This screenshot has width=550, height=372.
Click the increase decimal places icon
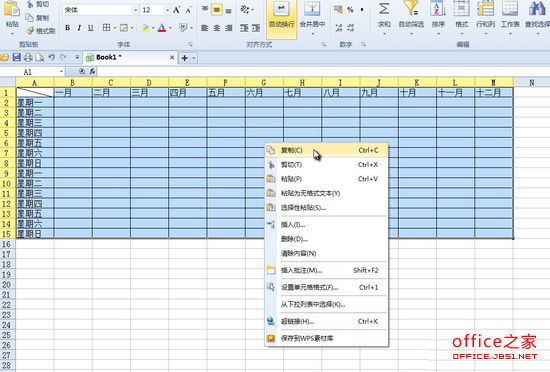coord(338,27)
